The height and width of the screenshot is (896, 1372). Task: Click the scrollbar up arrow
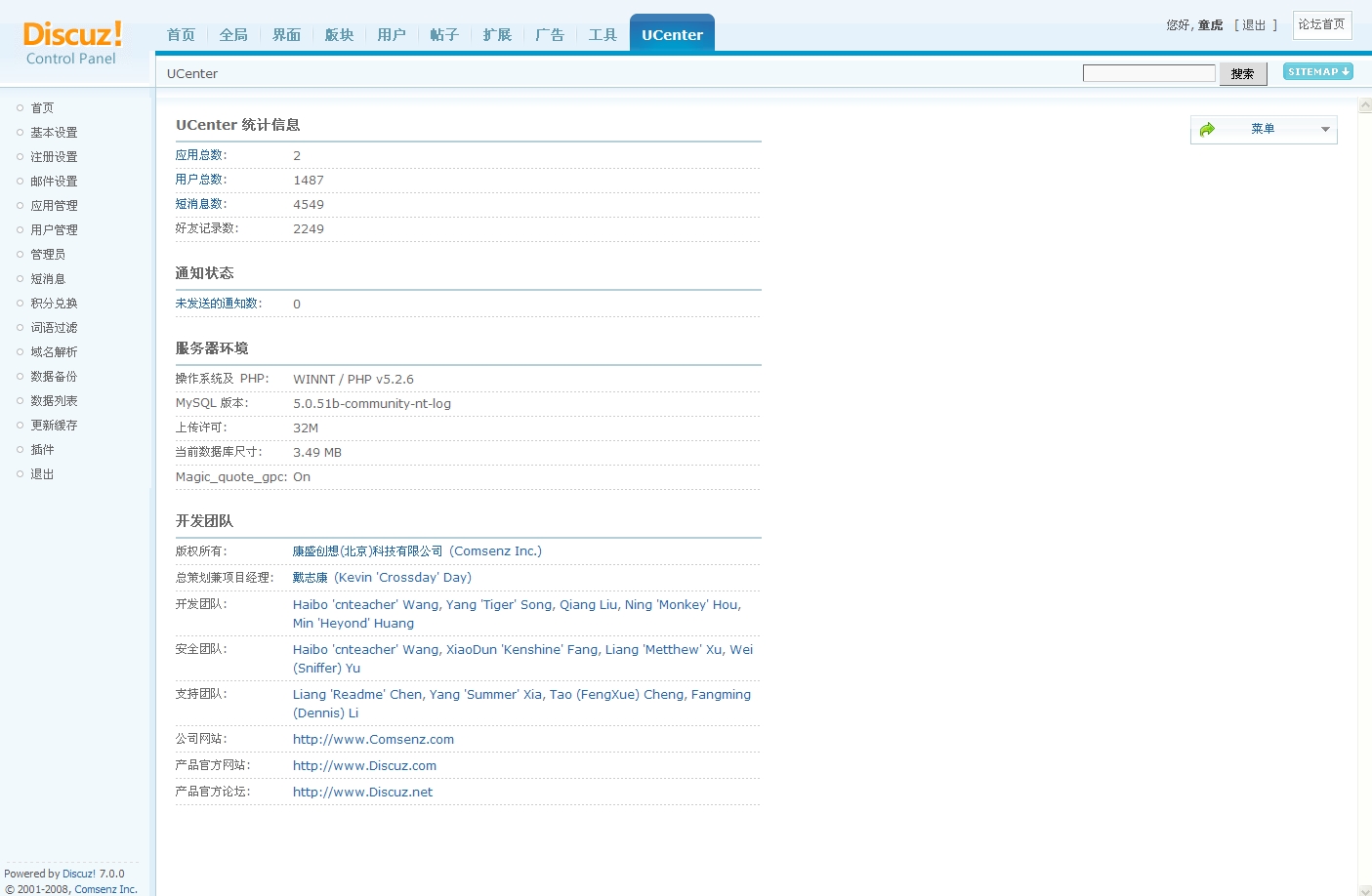1365,105
